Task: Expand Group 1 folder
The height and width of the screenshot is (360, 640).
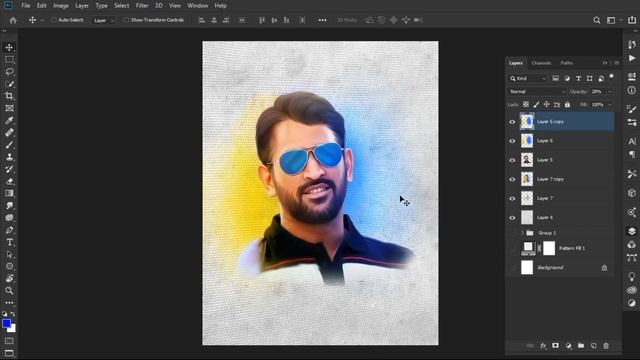Action: (x=522, y=233)
